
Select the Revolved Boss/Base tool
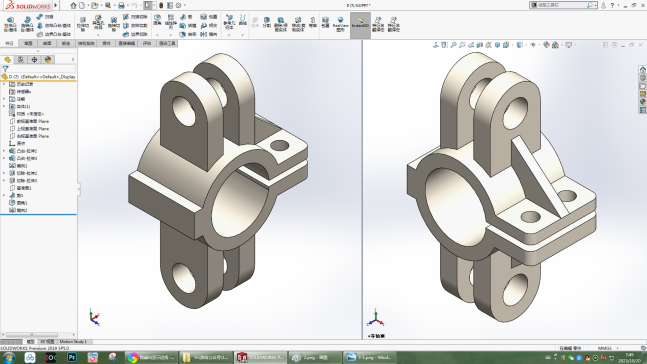[x=27, y=24]
